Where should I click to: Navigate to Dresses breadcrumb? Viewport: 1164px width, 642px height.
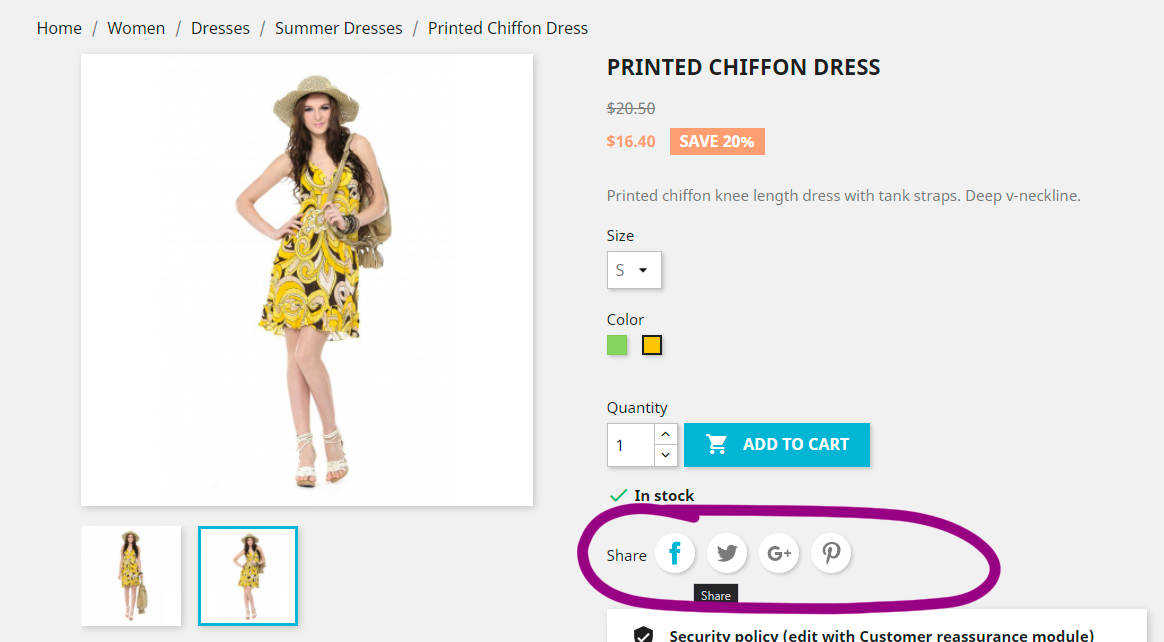pos(220,28)
